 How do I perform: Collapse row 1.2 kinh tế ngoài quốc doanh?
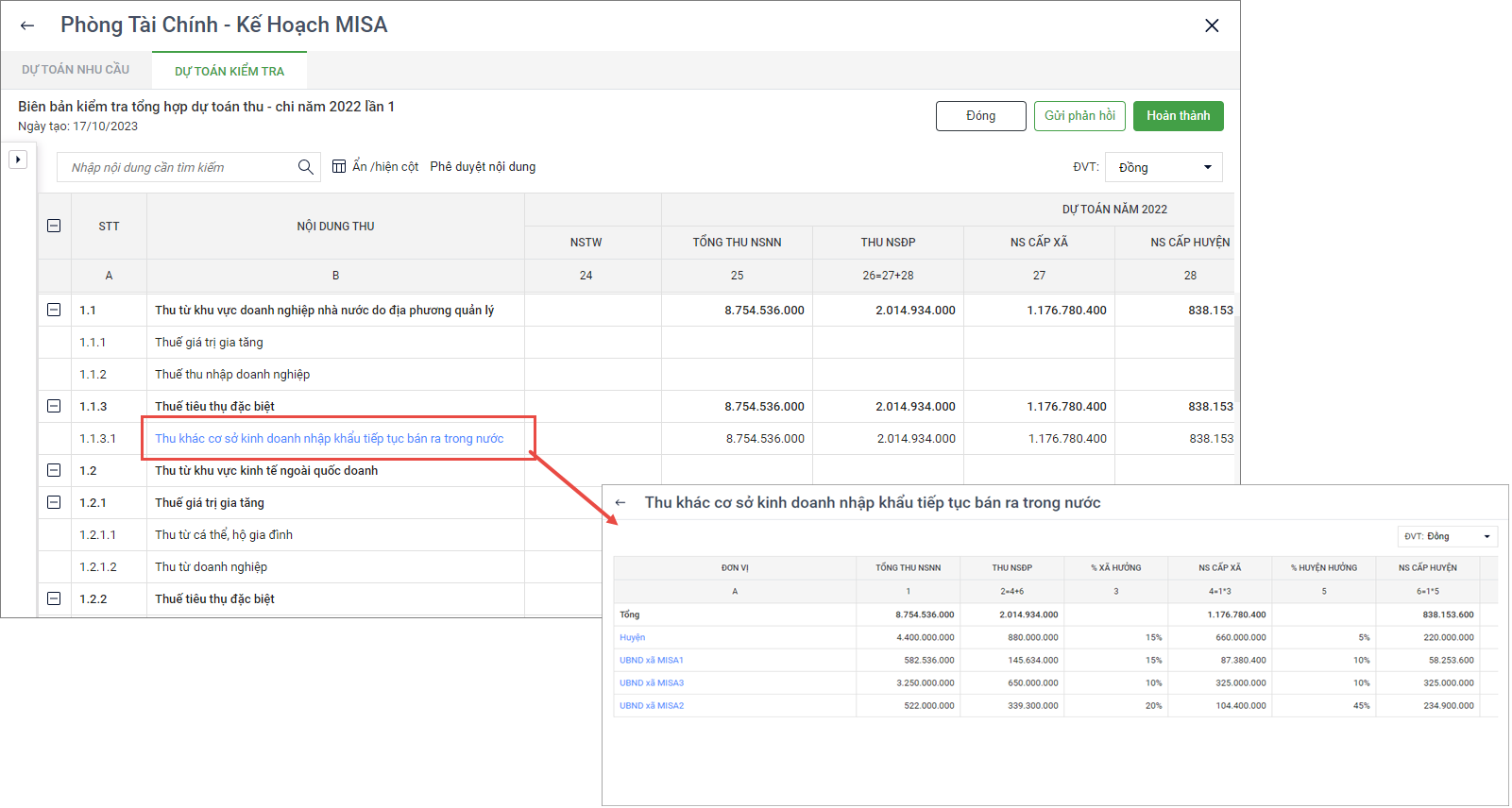[54, 470]
